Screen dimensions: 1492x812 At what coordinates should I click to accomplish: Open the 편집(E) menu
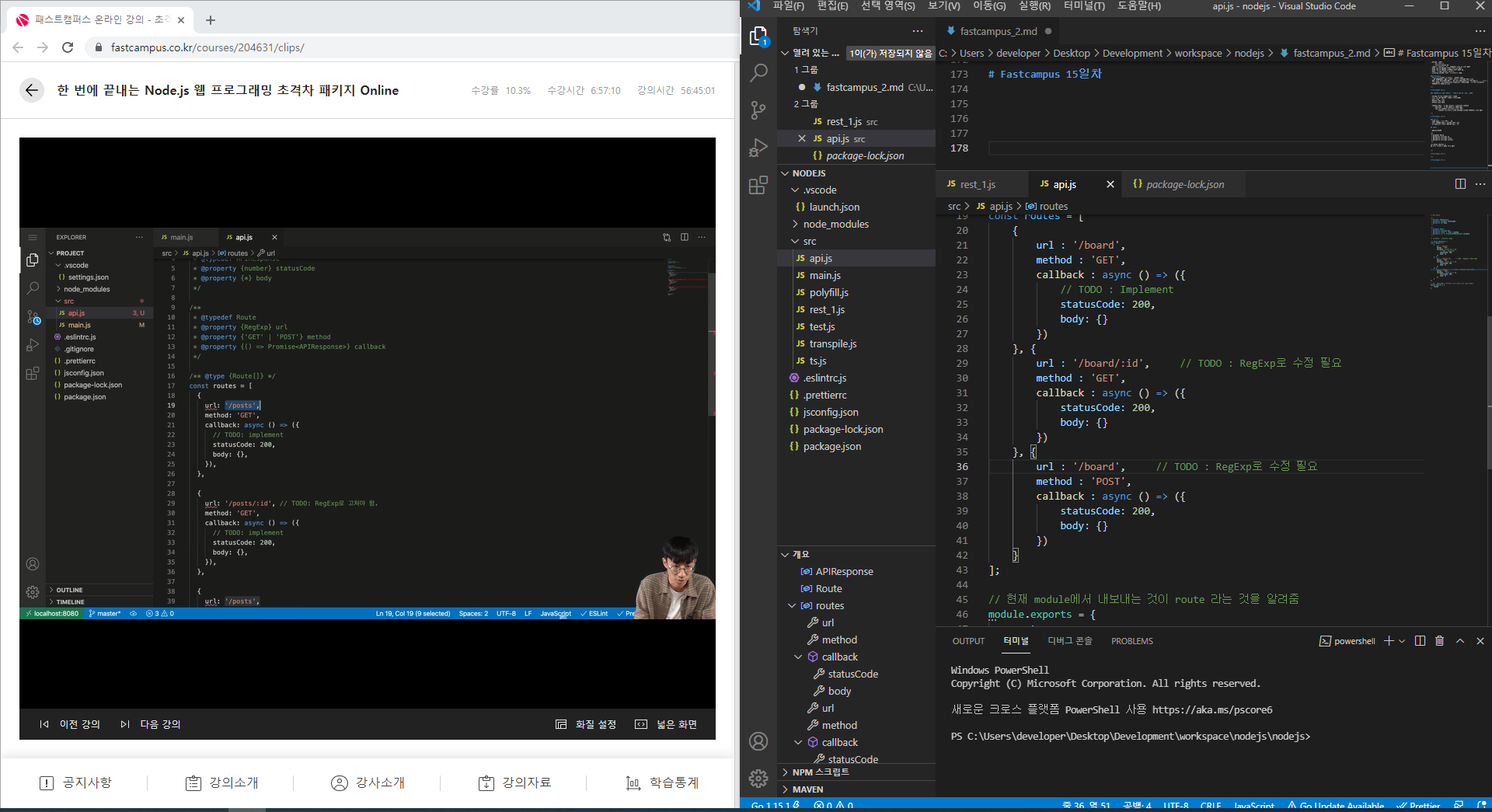click(x=832, y=6)
